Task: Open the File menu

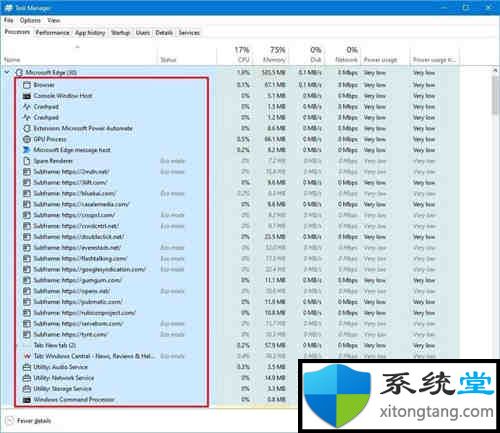Action: coord(9,20)
